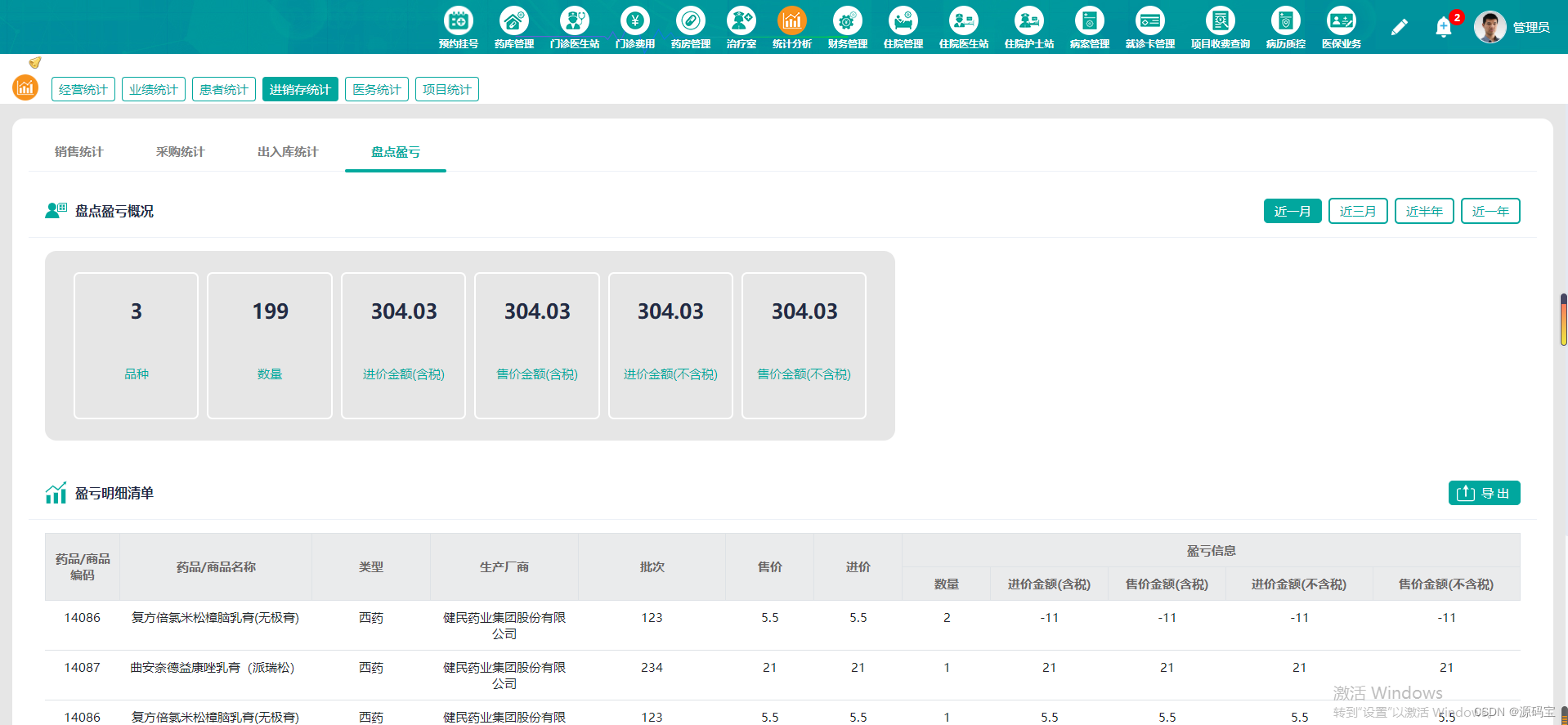Screen dimensions: 1568x725
Task: Select the 进销存统计 category
Action: pos(299,89)
